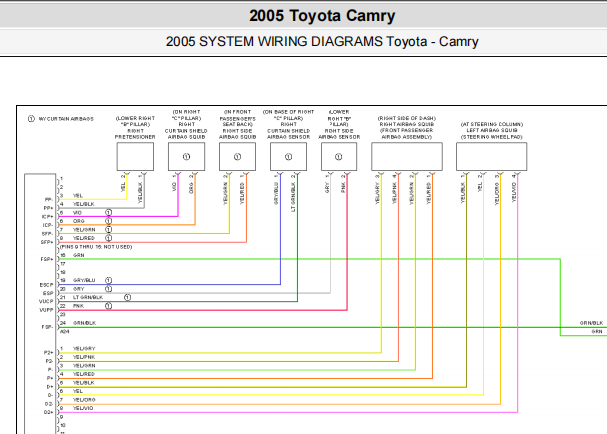The width and height of the screenshot is (607, 434).
Task: Select the Front Passenger Right Airbag Squib box
Action: [x=407, y=156]
